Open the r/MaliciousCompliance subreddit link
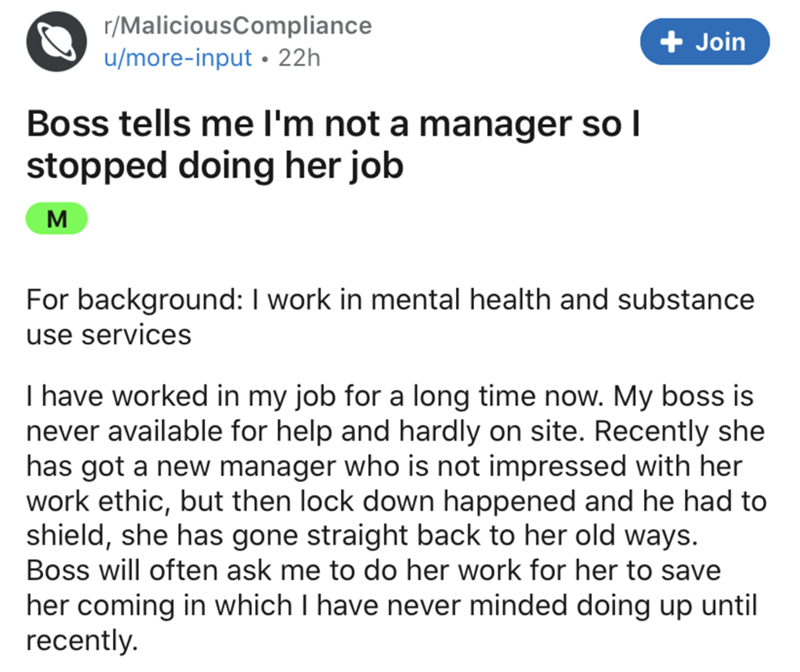 tap(237, 25)
